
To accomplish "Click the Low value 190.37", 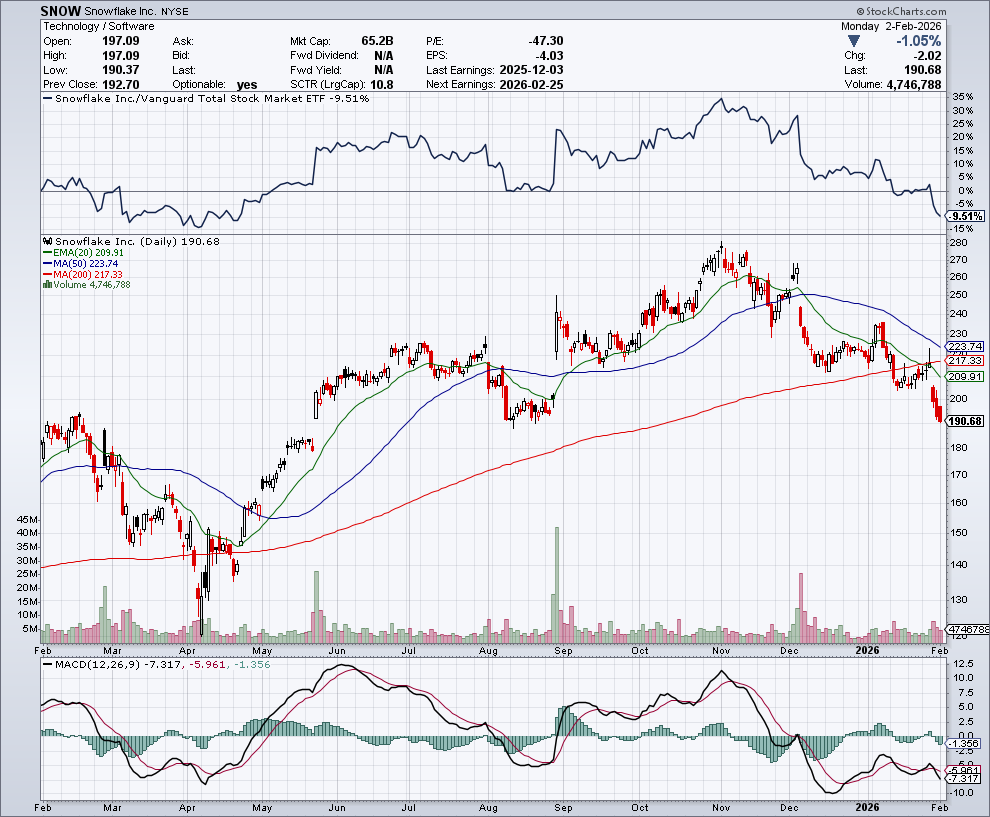I will coord(121,70).
